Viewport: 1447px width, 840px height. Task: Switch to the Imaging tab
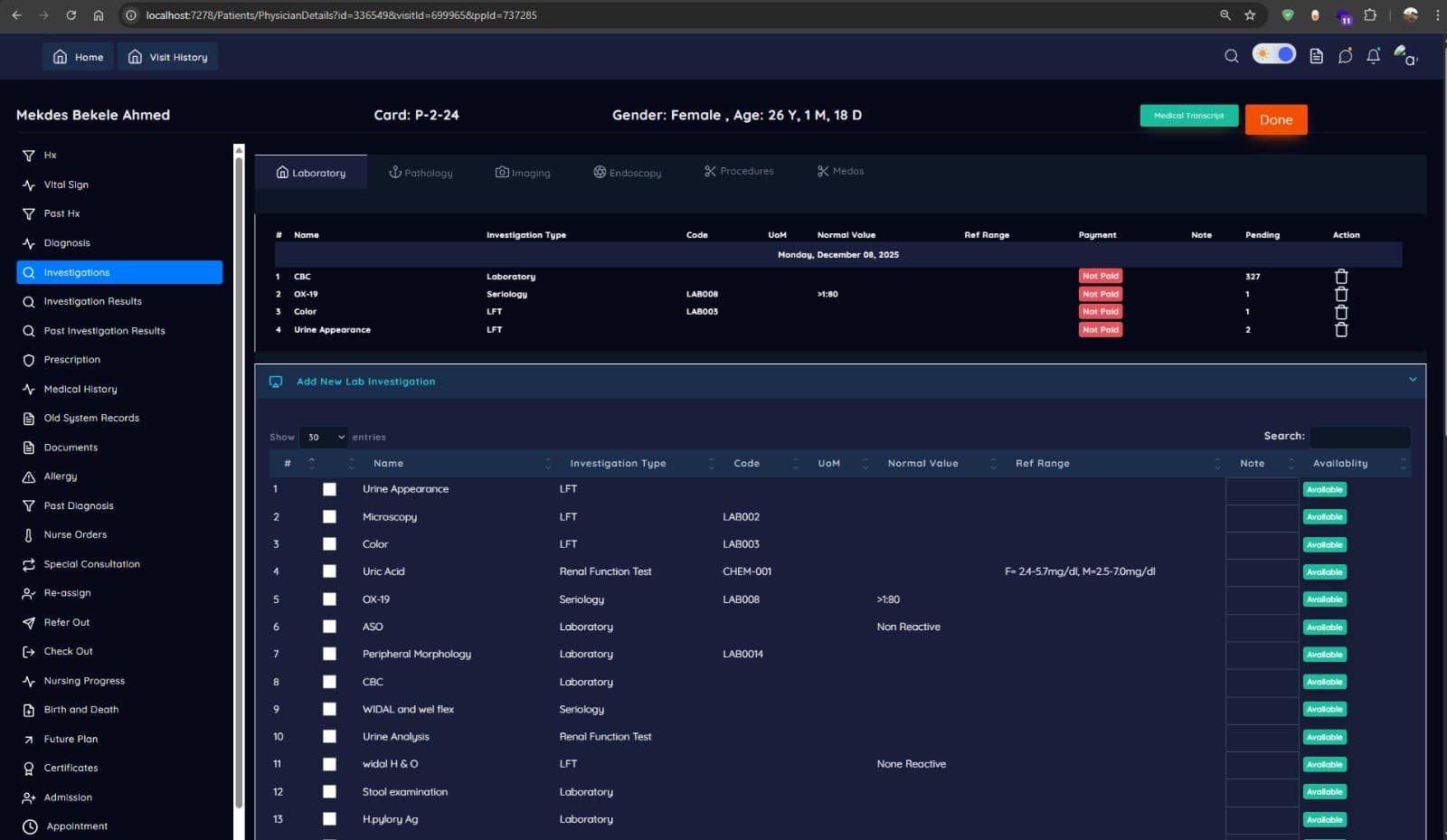coord(523,172)
